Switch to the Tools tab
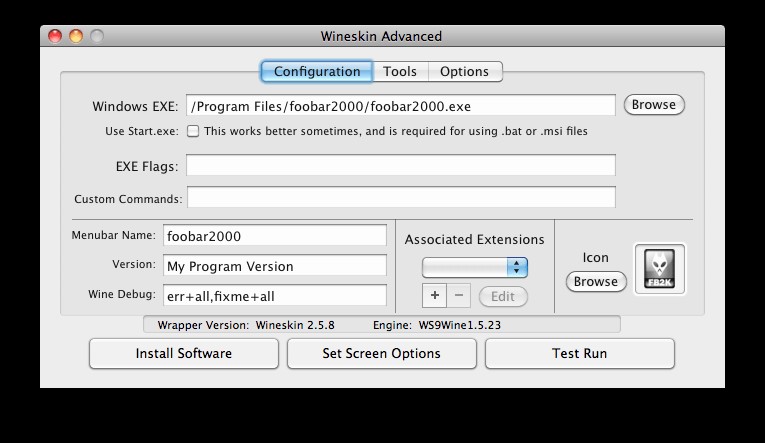Screen dimensions: 765x443 coord(400,71)
